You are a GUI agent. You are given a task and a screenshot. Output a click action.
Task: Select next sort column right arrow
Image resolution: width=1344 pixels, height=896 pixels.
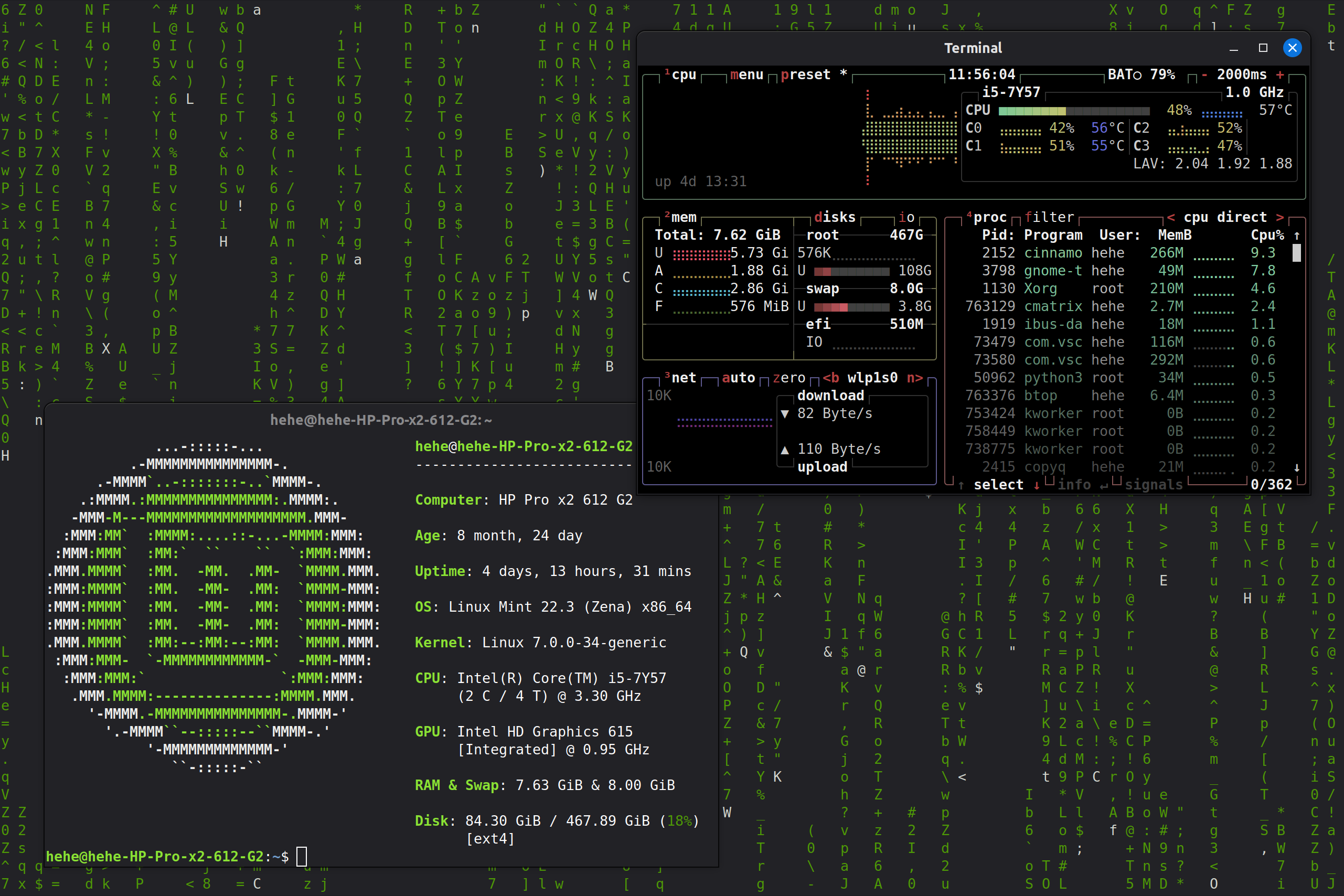click(x=1280, y=217)
